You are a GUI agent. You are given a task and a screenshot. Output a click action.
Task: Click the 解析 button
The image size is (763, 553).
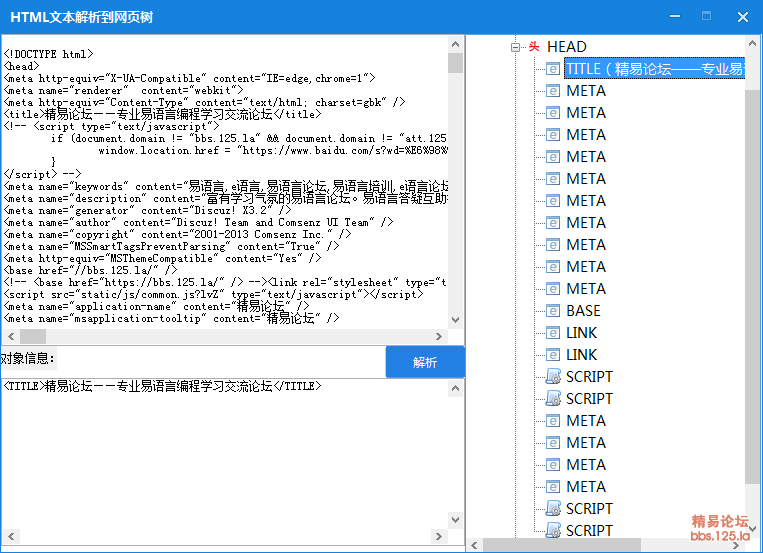point(425,362)
